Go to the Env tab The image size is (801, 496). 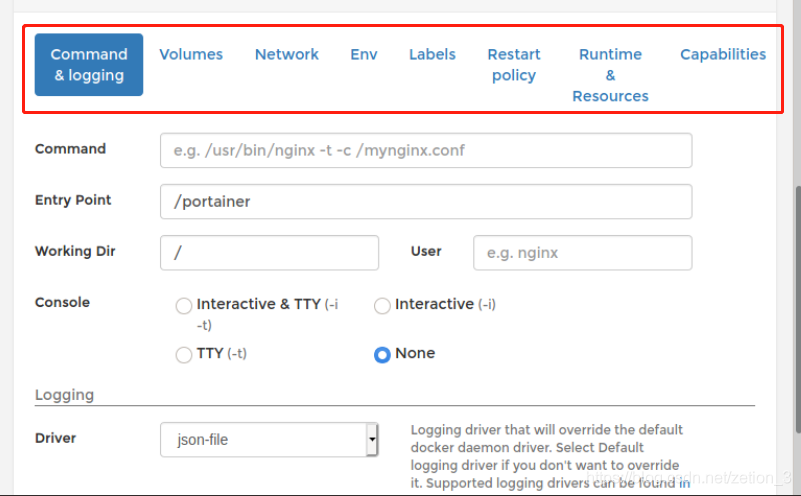(x=364, y=54)
